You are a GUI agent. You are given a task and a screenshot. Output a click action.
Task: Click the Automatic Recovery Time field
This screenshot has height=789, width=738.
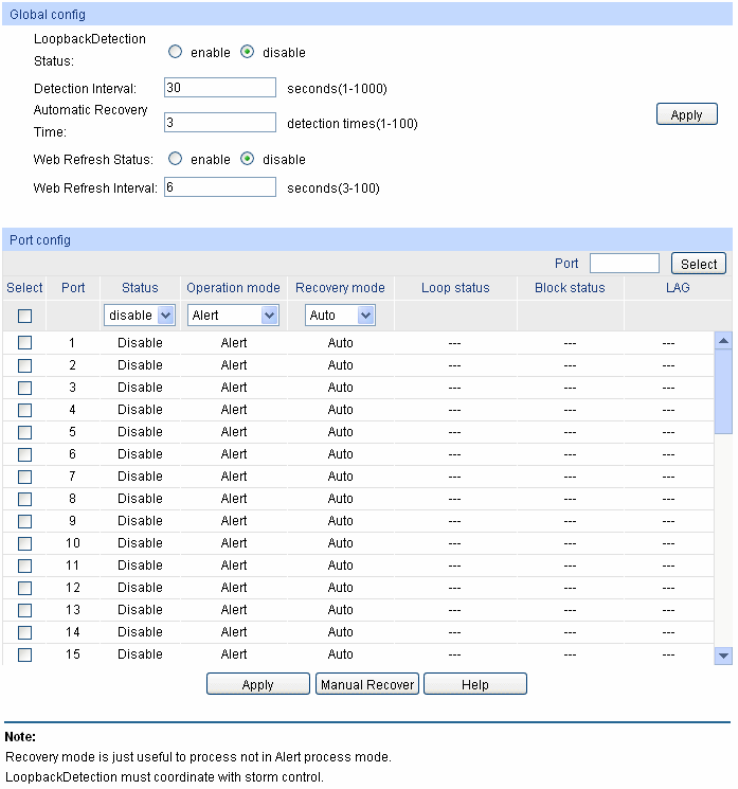[219, 123]
